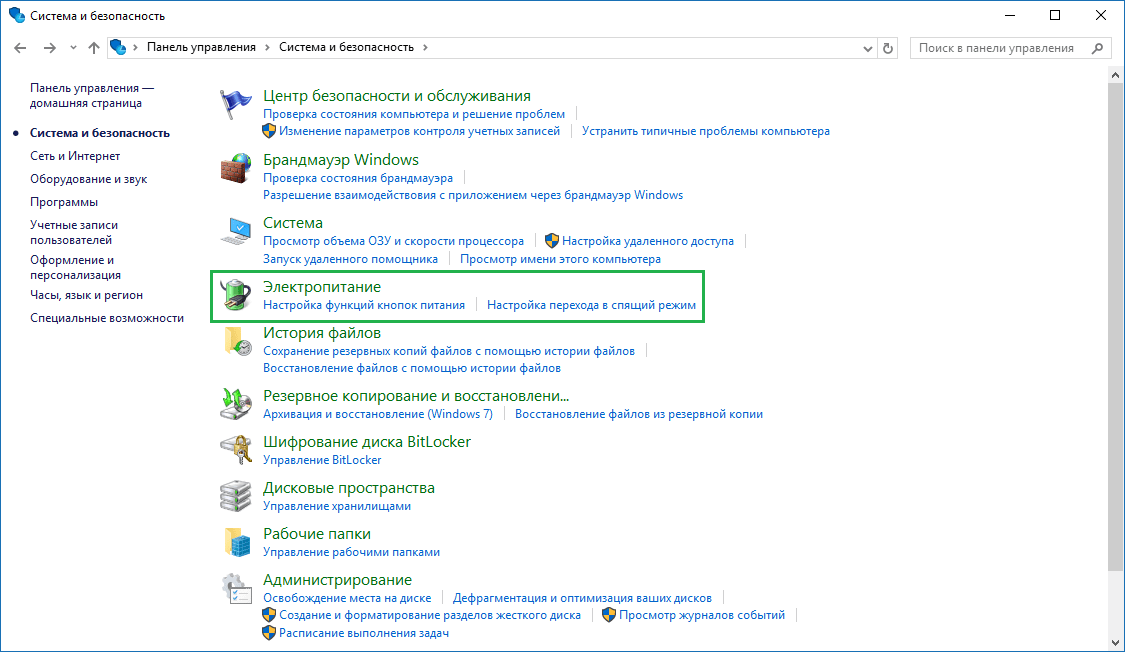The height and width of the screenshot is (652, 1125).
Task: Open the recent locations dropdown arrow
Action: click(73, 48)
